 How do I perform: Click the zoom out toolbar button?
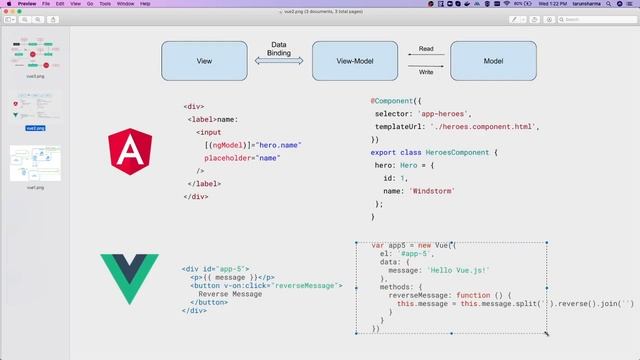25,20
